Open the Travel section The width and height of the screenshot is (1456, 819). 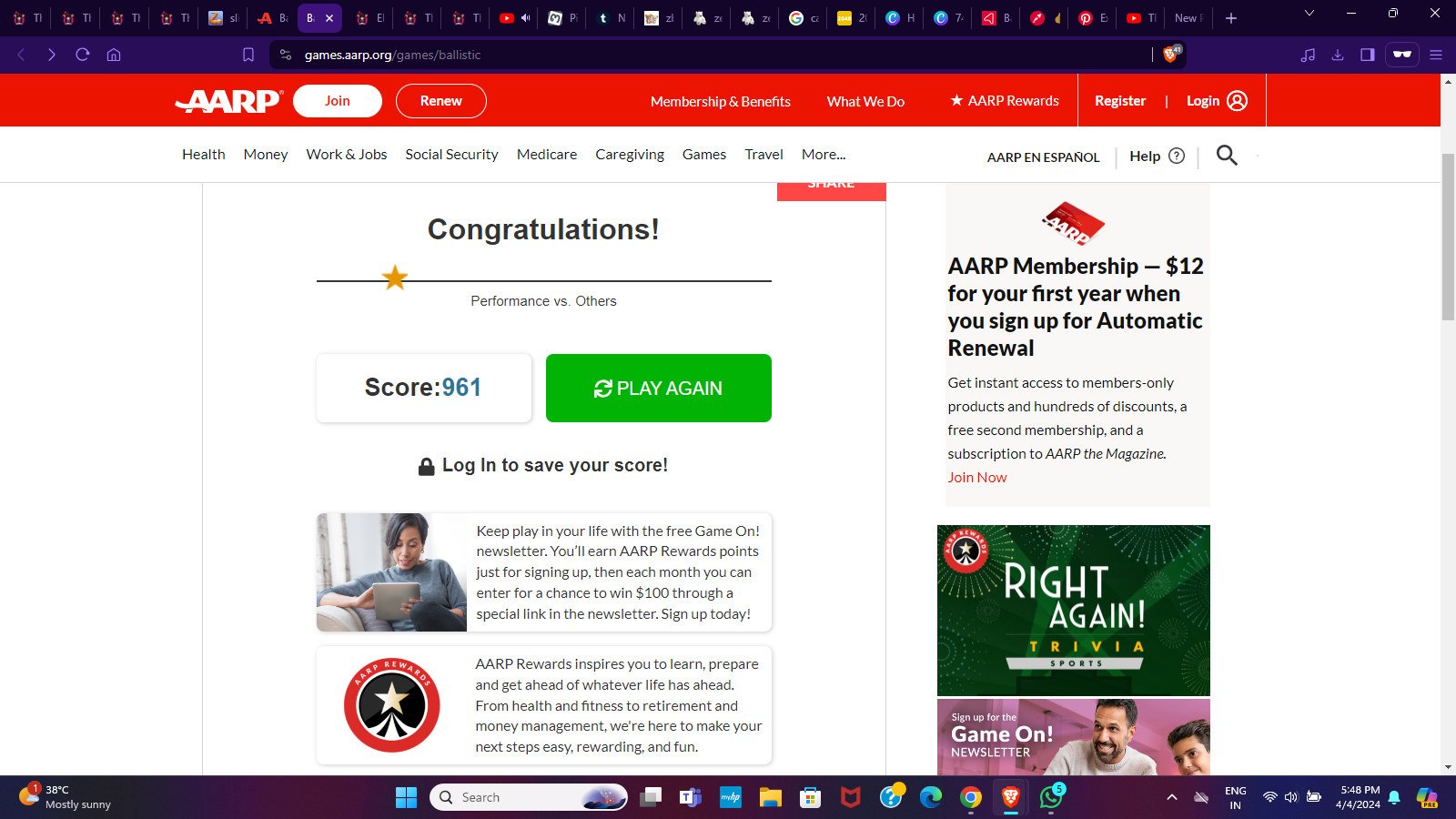tap(763, 155)
